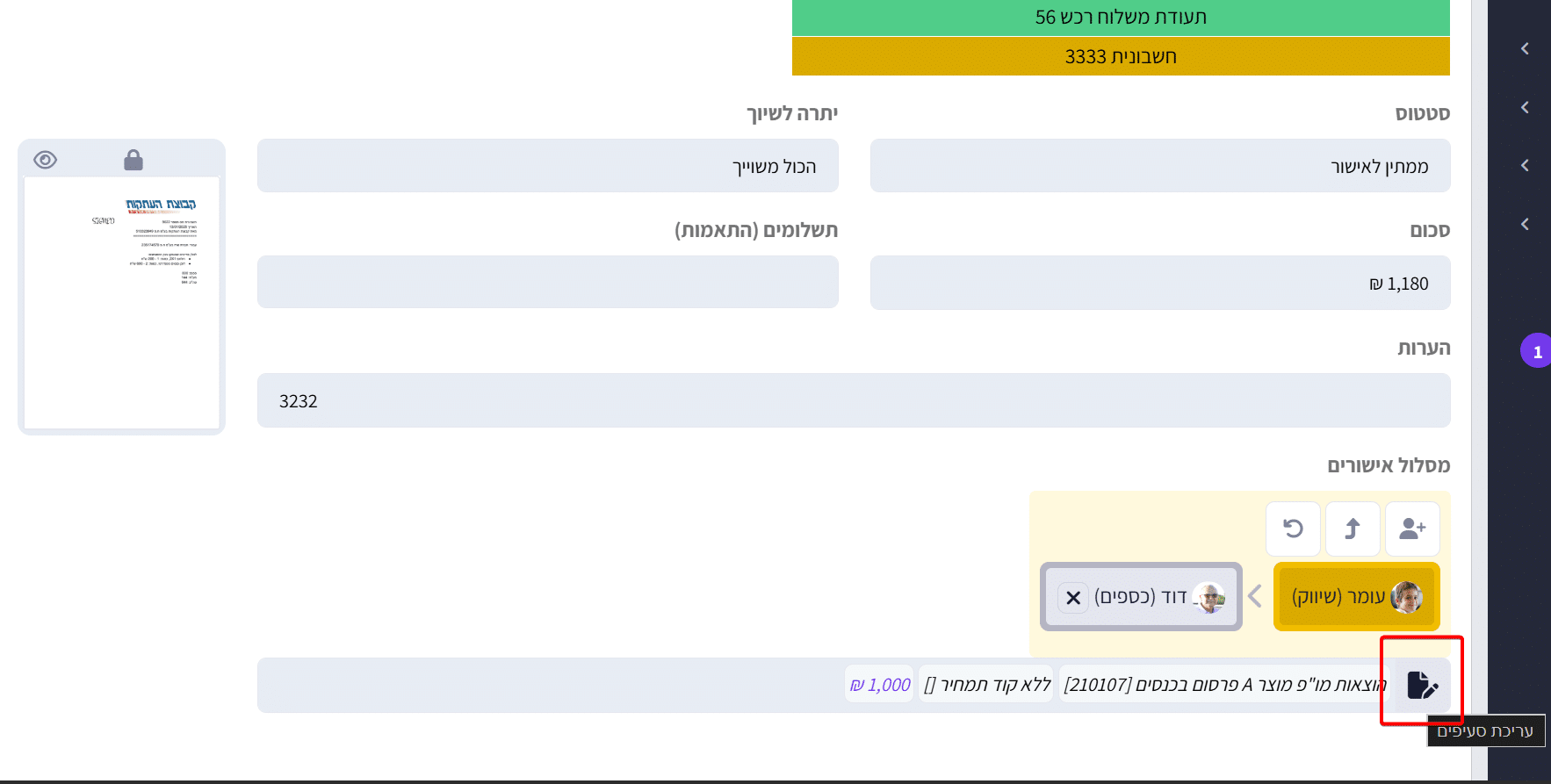This screenshot has width=1551, height=784.
Task: Open the yellow חשבונית 3333 bar
Action: 1120,56
